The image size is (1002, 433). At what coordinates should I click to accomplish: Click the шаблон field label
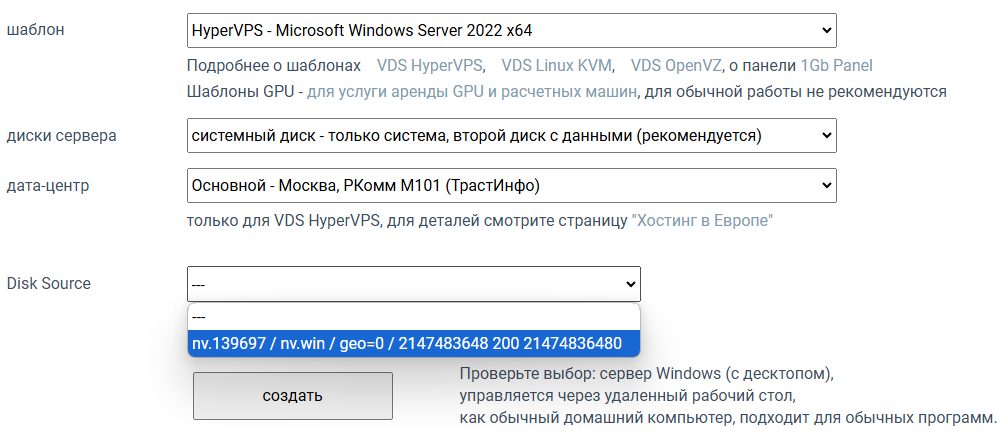point(35,30)
